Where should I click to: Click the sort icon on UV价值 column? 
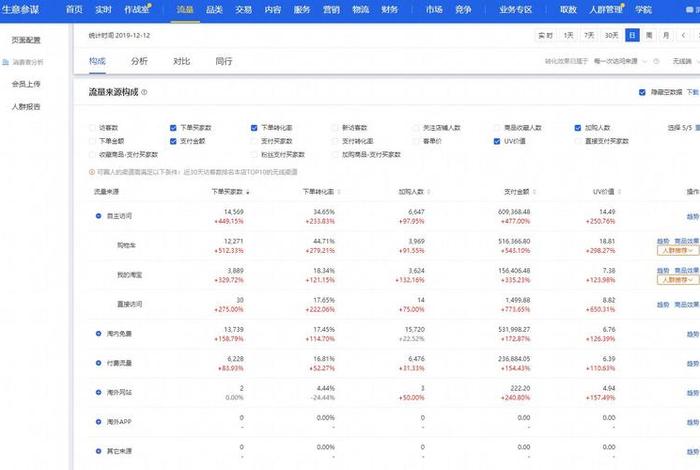click(x=619, y=192)
